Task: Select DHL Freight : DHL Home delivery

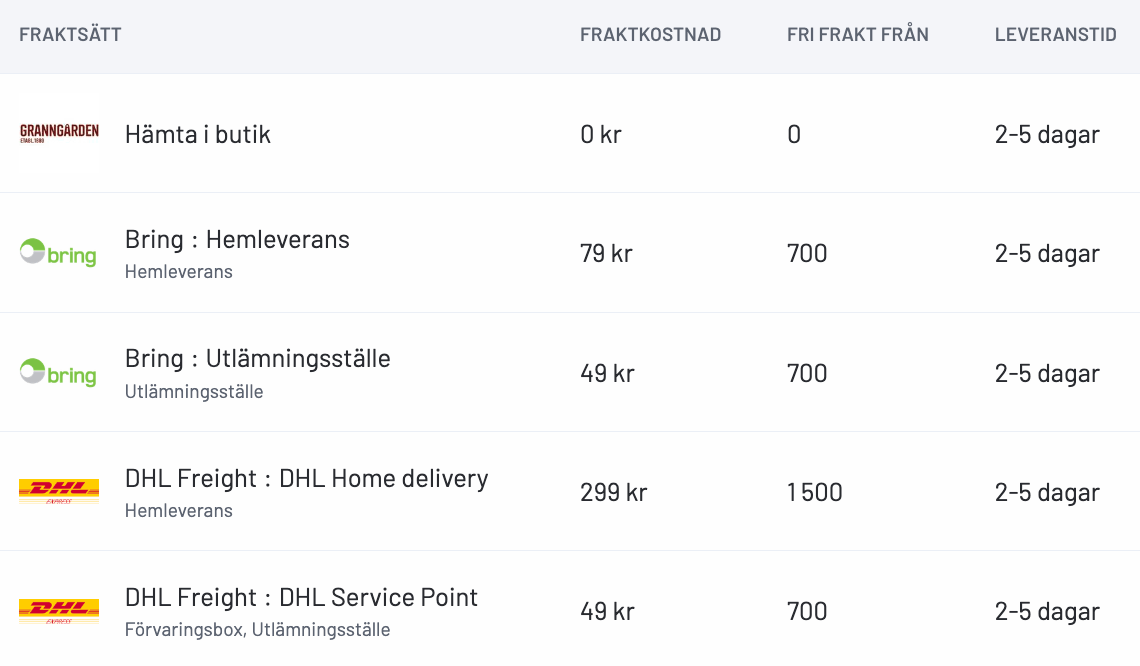Action: click(306, 479)
